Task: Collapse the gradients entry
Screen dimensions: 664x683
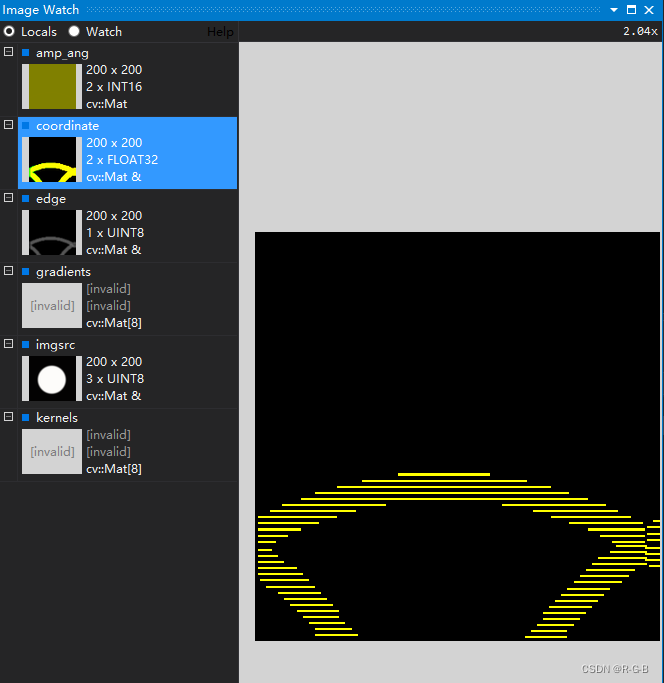Action: tap(8, 270)
